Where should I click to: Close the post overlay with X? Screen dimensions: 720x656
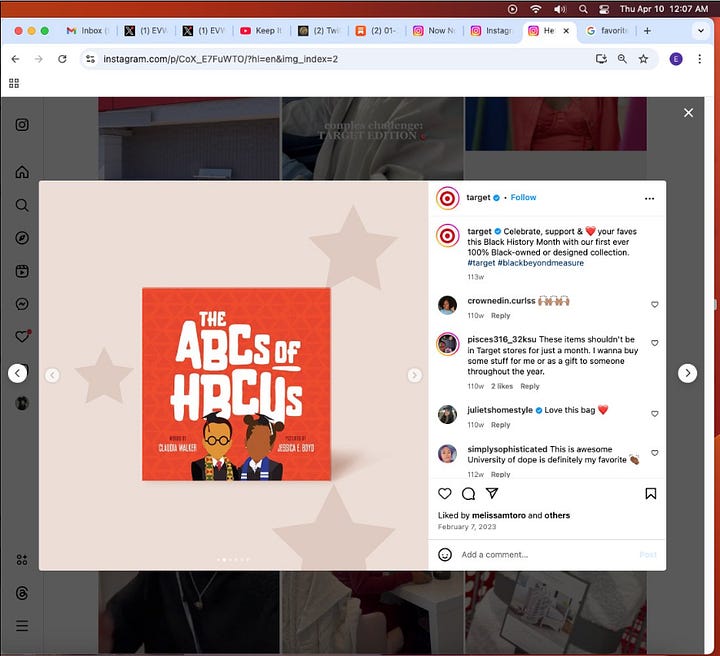688,112
